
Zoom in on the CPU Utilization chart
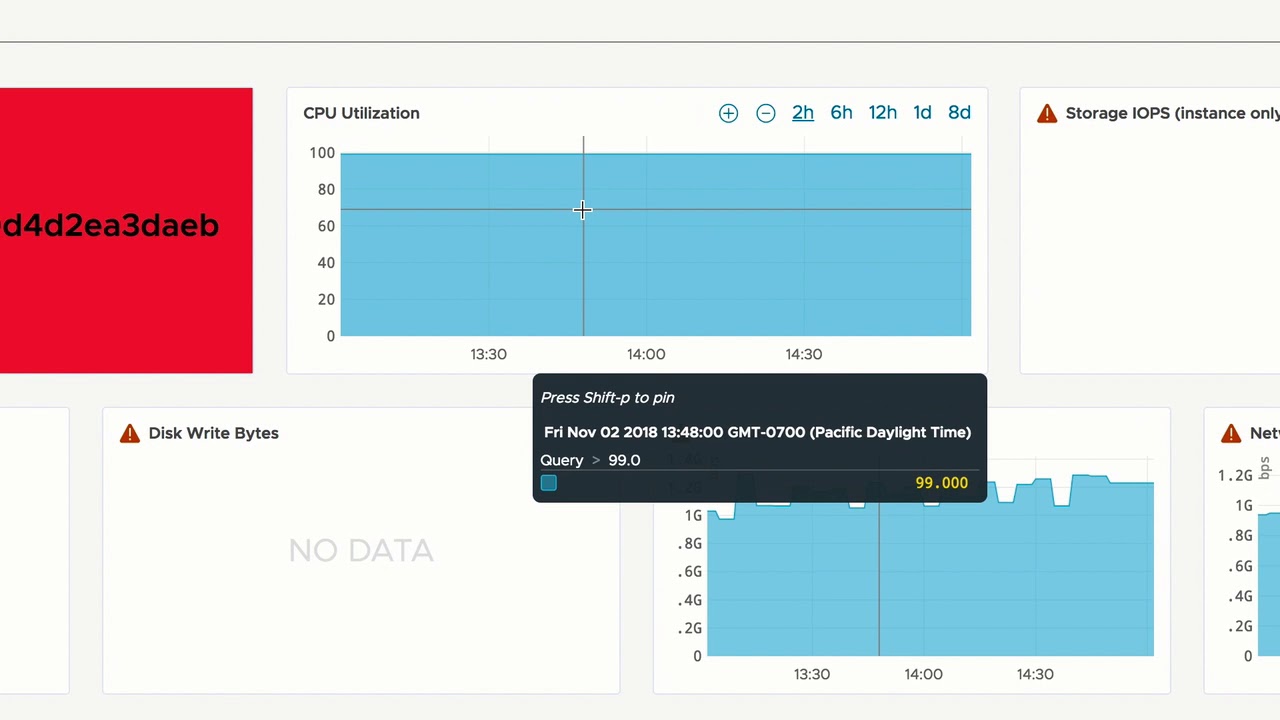click(728, 113)
